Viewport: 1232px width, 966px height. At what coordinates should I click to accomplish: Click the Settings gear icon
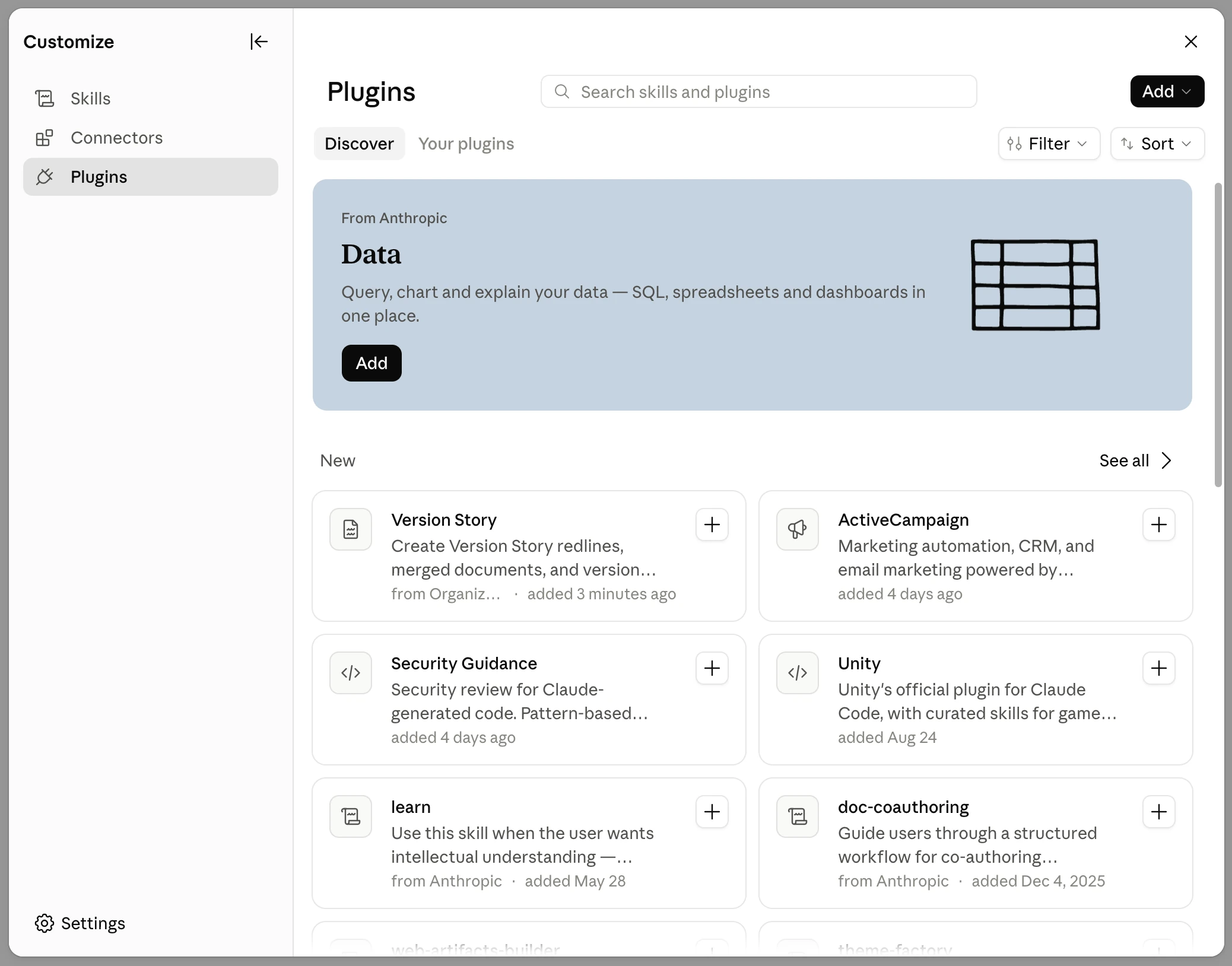click(45, 923)
